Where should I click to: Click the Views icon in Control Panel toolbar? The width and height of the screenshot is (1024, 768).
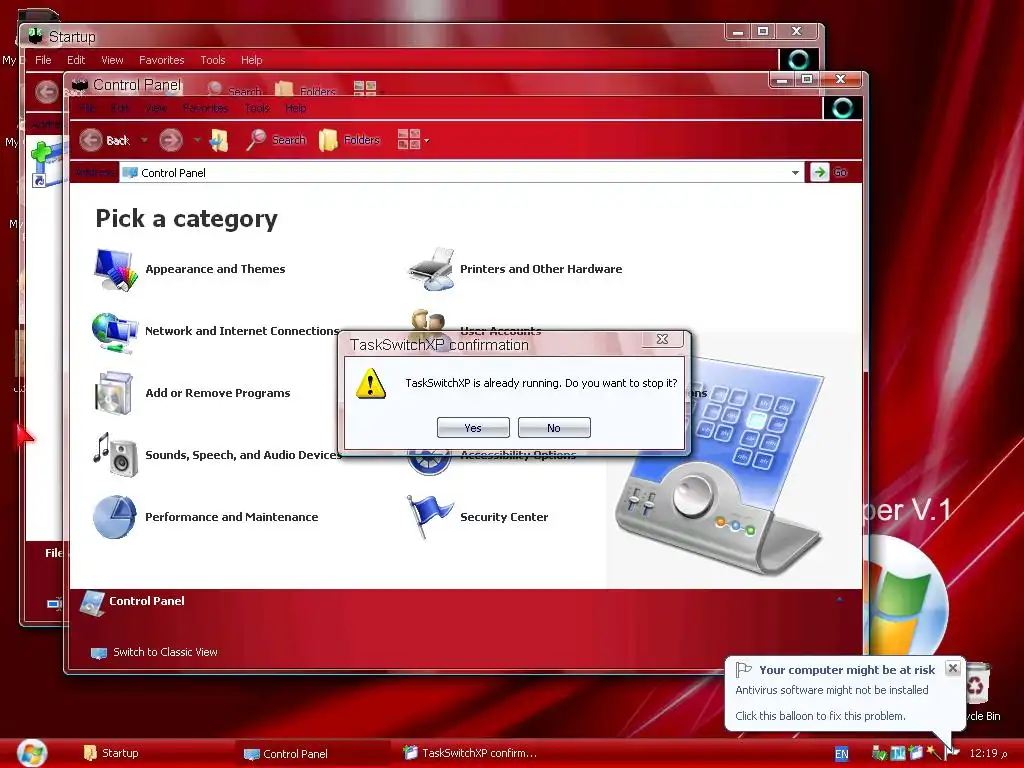pos(409,139)
